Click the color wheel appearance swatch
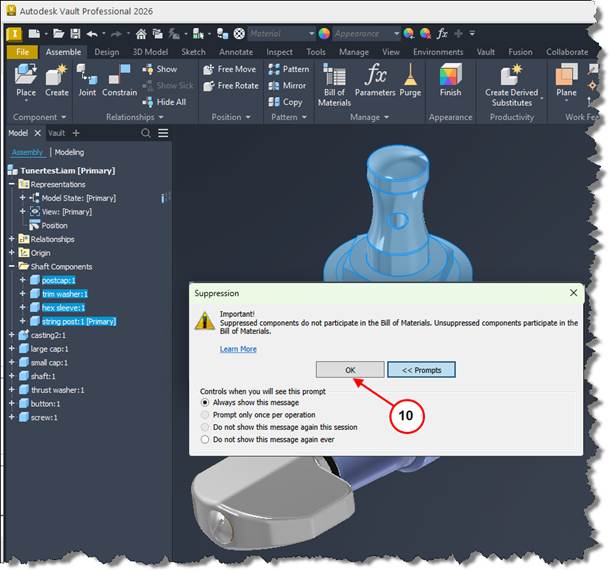Image resolution: width=610 pixels, height=571 pixels. point(324,34)
